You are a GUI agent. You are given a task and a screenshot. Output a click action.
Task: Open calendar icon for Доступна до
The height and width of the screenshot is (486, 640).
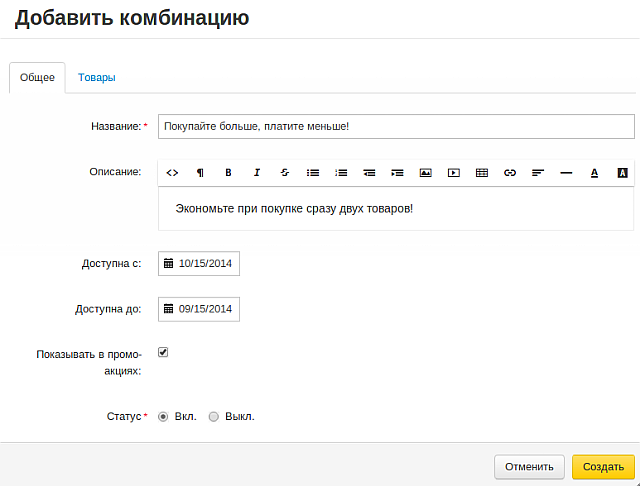[169, 309]
